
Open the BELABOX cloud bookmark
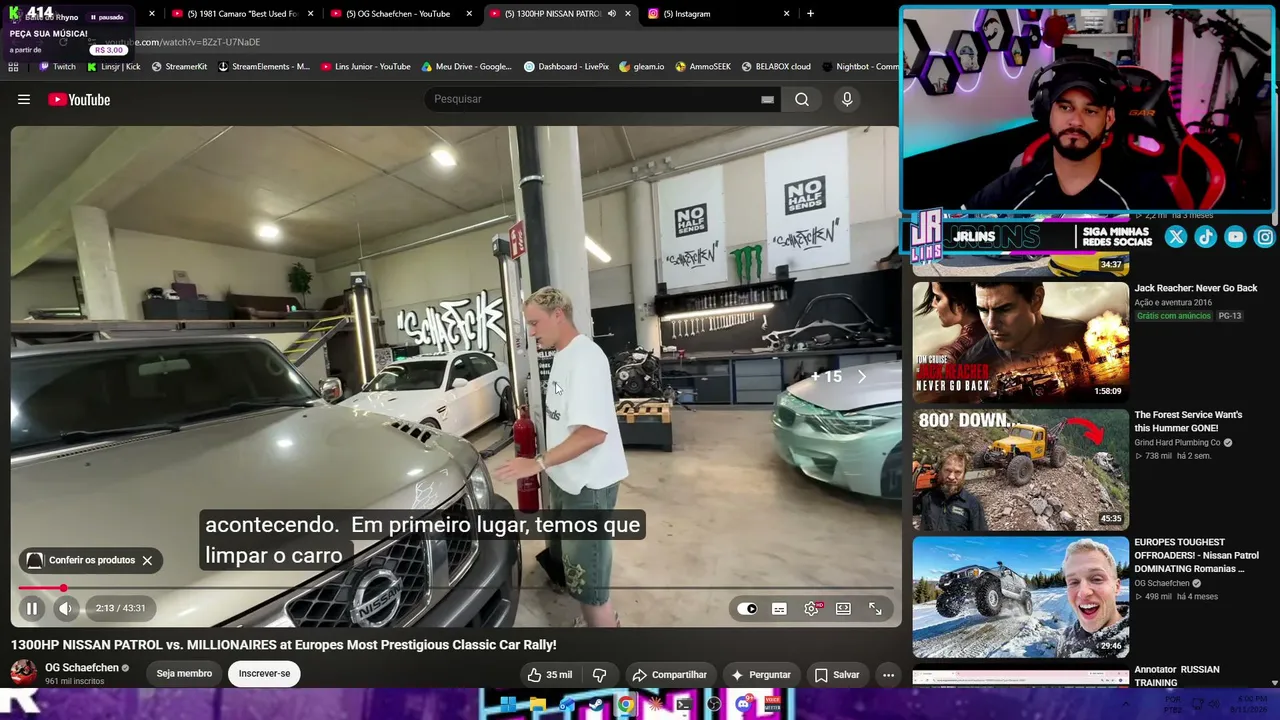click(775, 67)
